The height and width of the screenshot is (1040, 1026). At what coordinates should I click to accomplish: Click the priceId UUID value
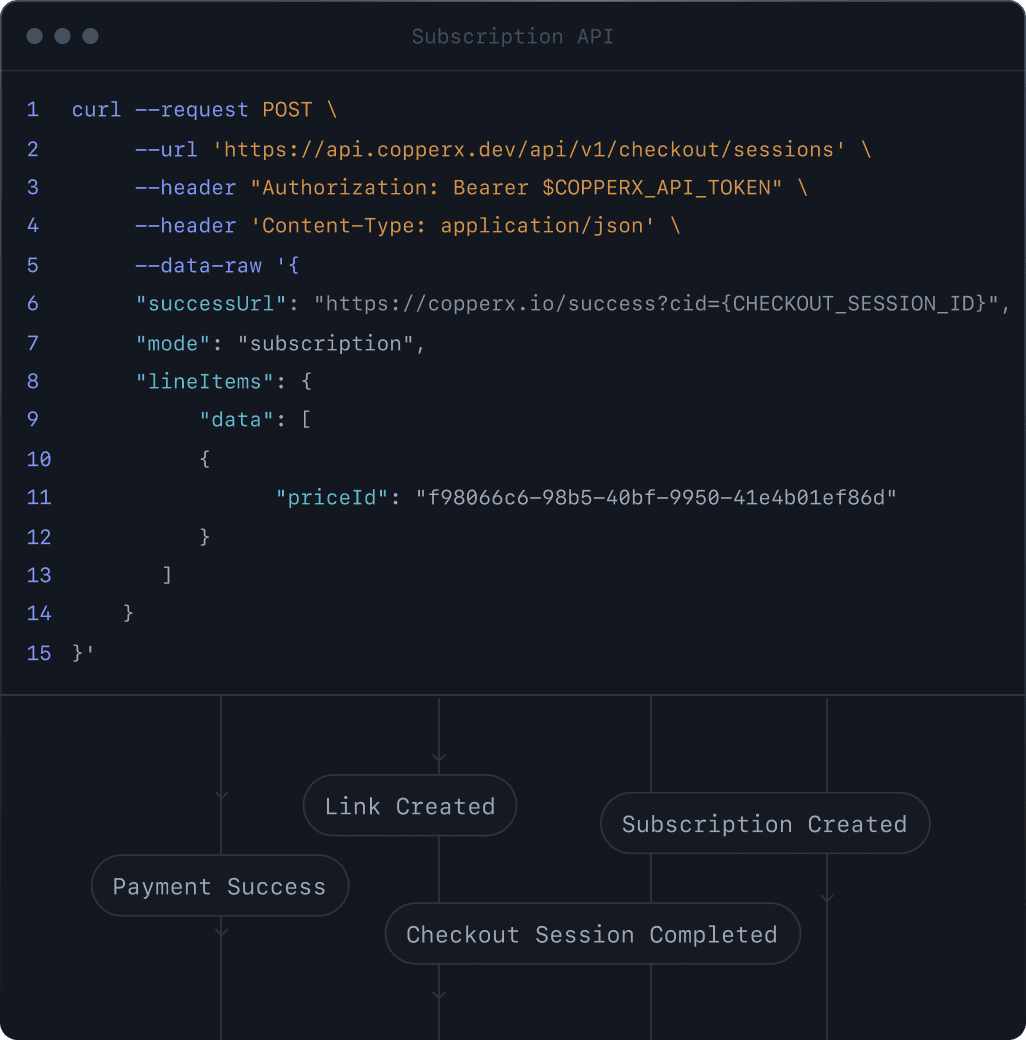click(x=656, y=497)
